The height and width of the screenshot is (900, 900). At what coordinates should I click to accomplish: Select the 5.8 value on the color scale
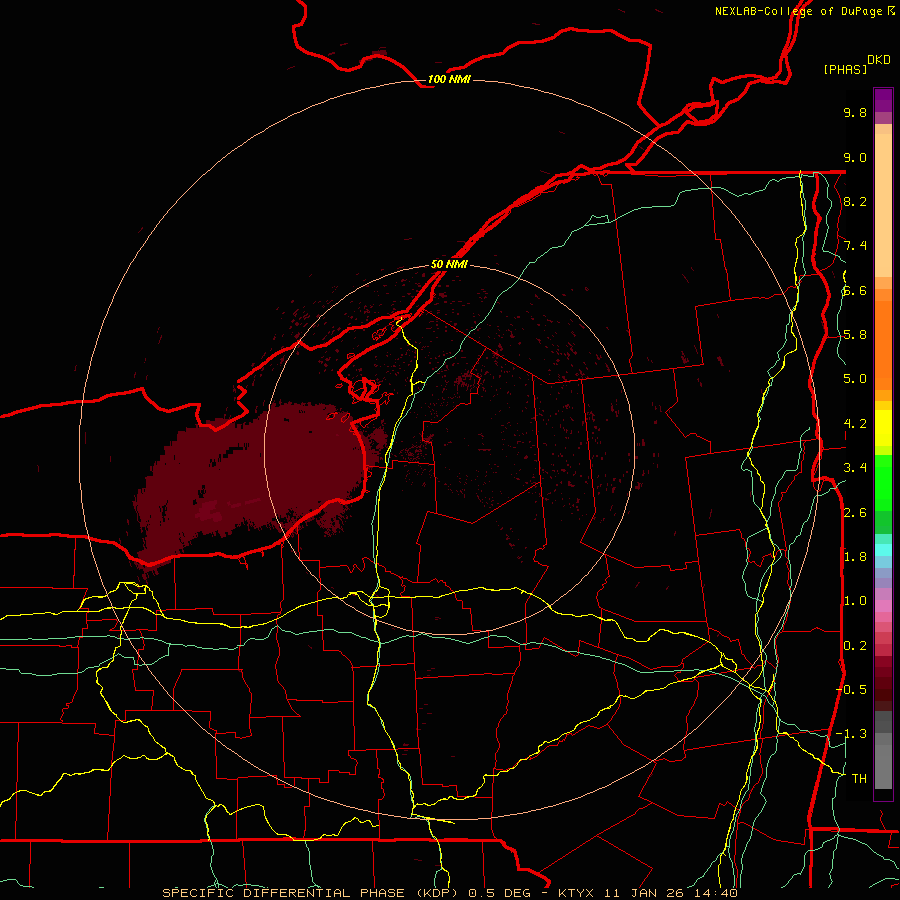(x=855, y=335)
